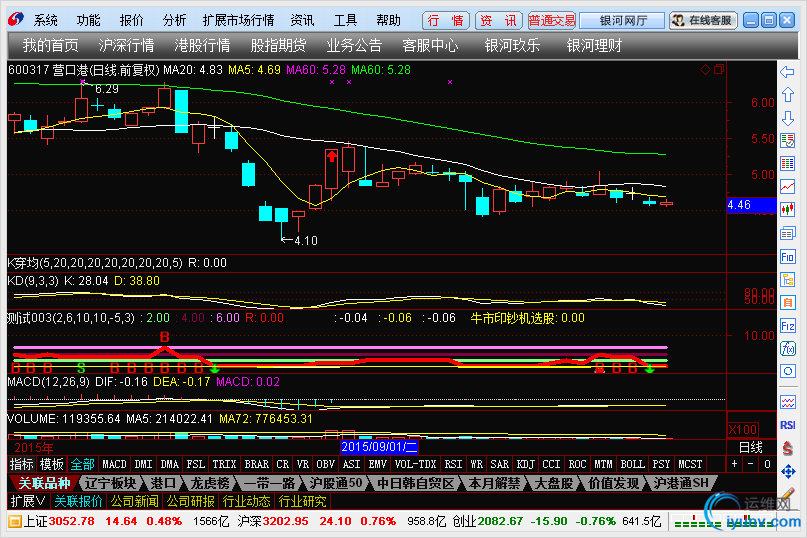The height and width of the screenshot is (538, 807).
Task: Open 客服中心 tab
Action: point(430,45)
